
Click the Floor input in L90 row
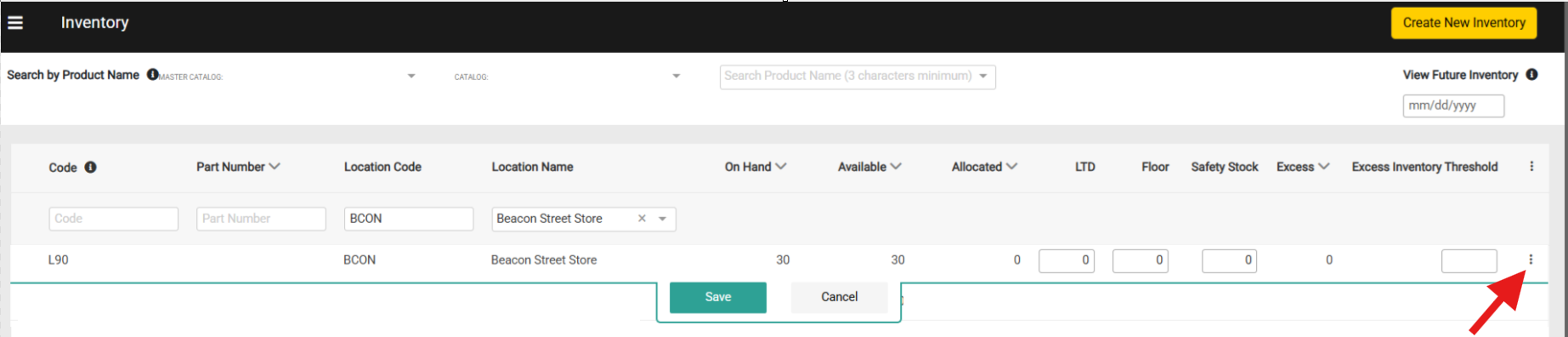pyautogui.click(x=1141, y=260)
